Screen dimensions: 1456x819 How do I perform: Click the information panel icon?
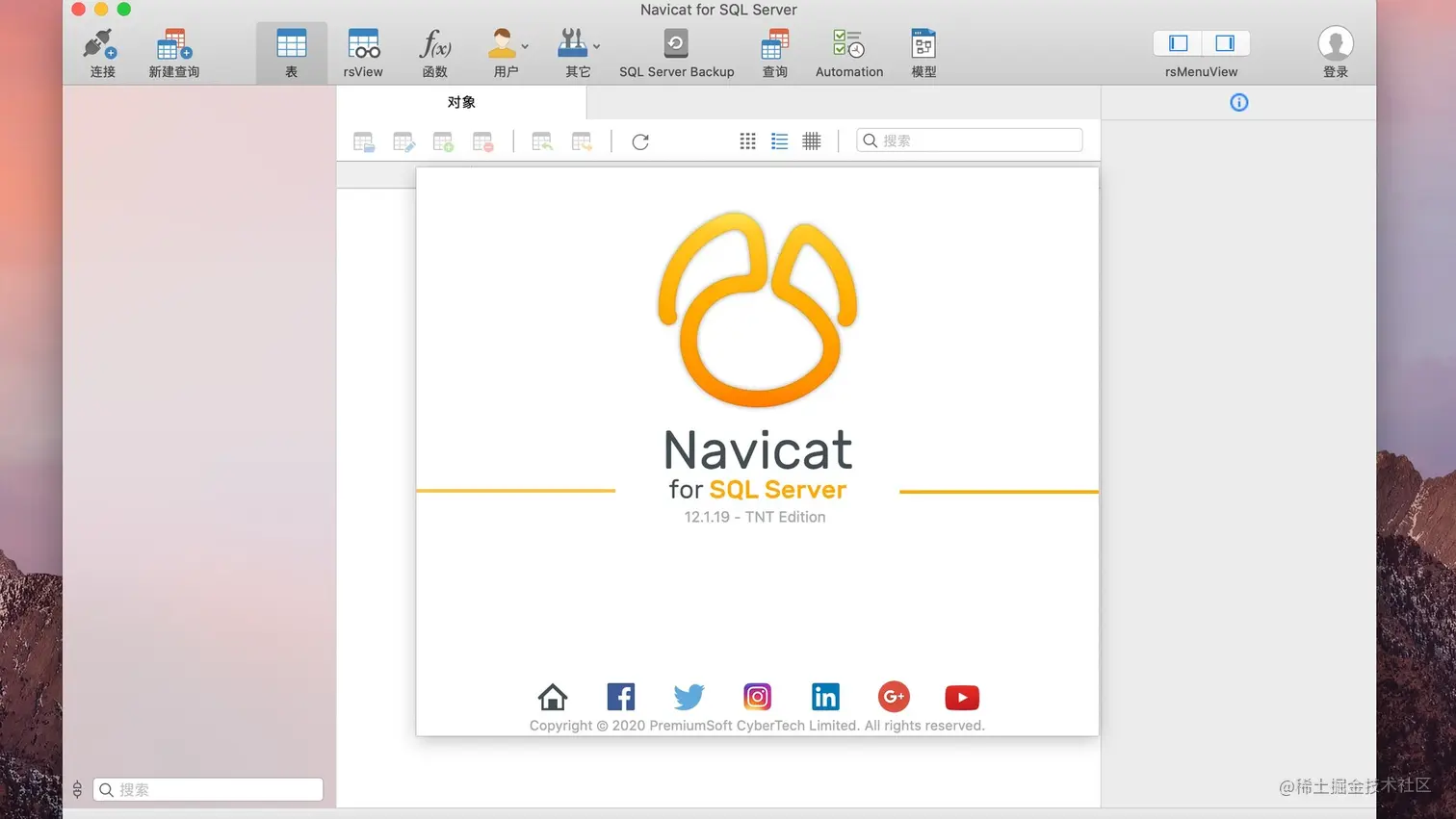1239,102
